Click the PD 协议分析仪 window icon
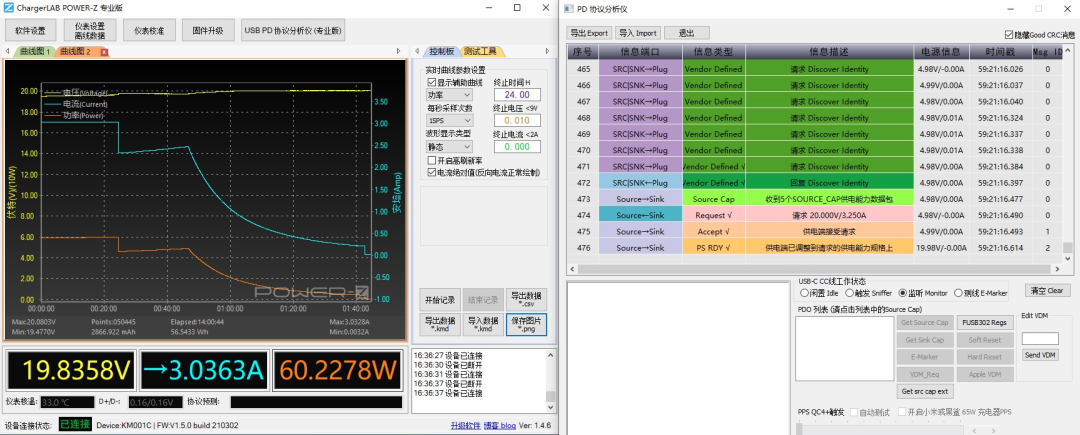Viewport: 1080px width, 435px height. pyautogui.click(x=568, y=9)
